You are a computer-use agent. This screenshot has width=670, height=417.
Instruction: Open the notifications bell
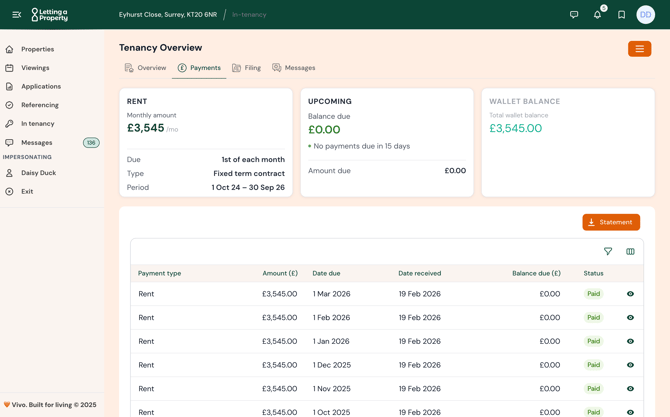(598, 15)
